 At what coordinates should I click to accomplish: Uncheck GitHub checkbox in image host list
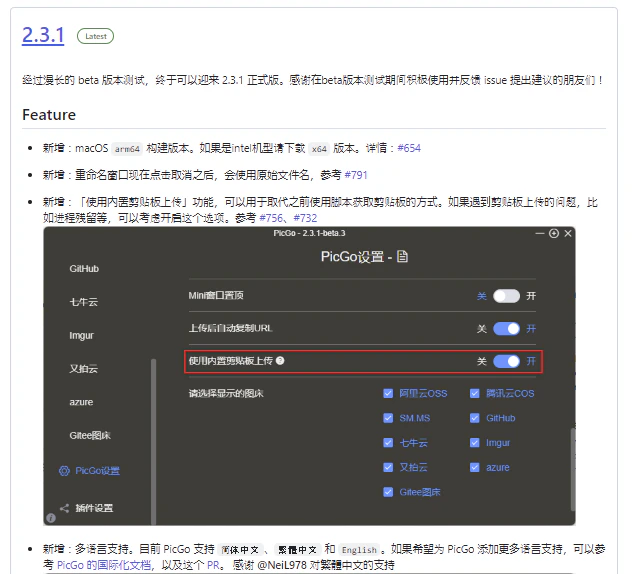(474, 418)
